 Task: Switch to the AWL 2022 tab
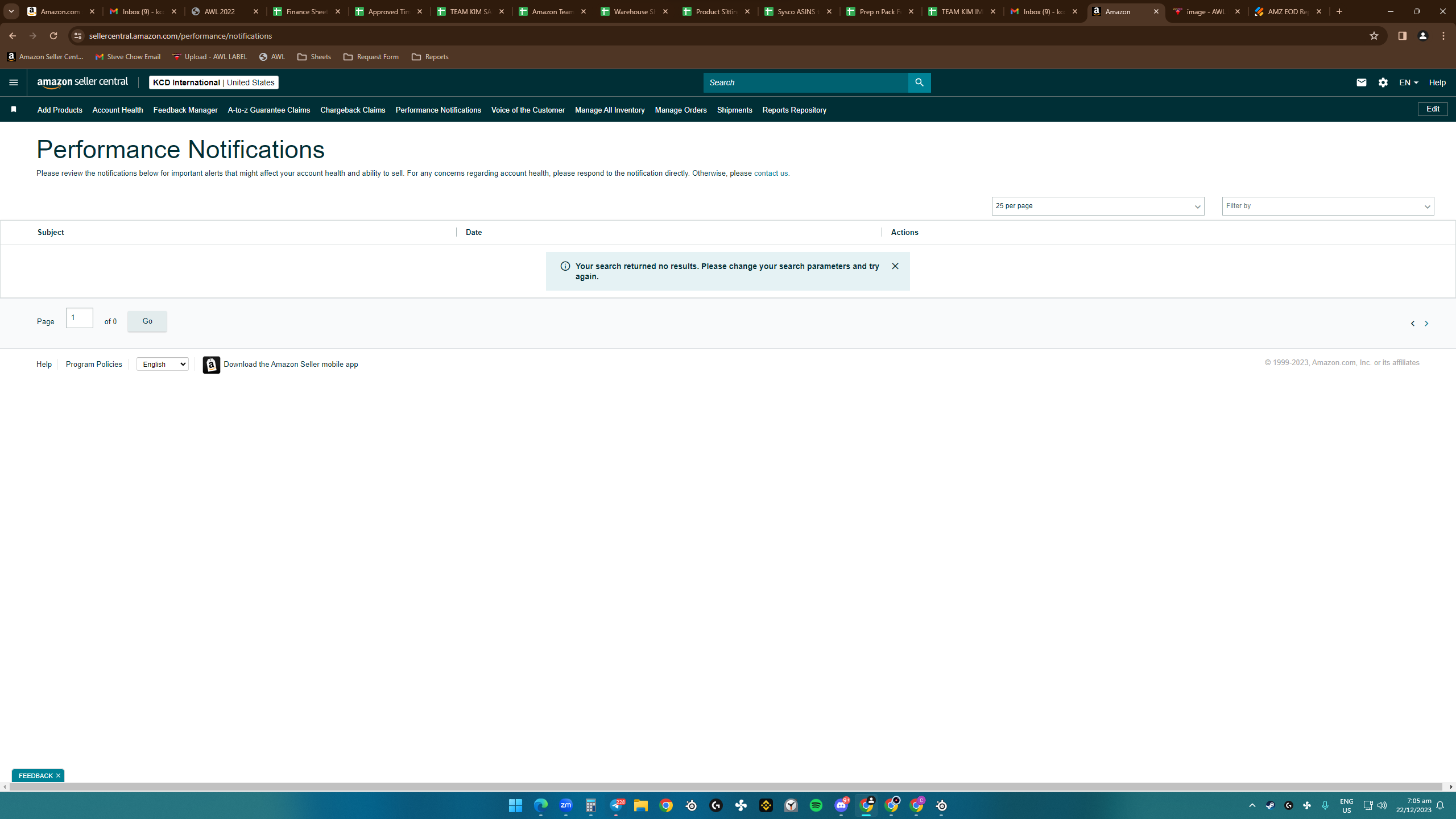coord(225,11)
